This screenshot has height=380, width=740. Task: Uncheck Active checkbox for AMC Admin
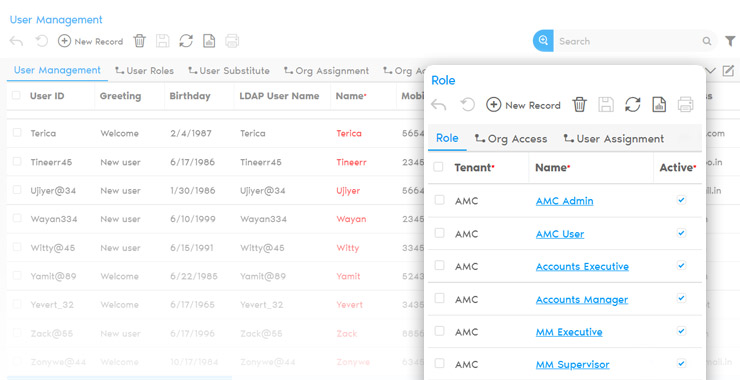point(681,200)
